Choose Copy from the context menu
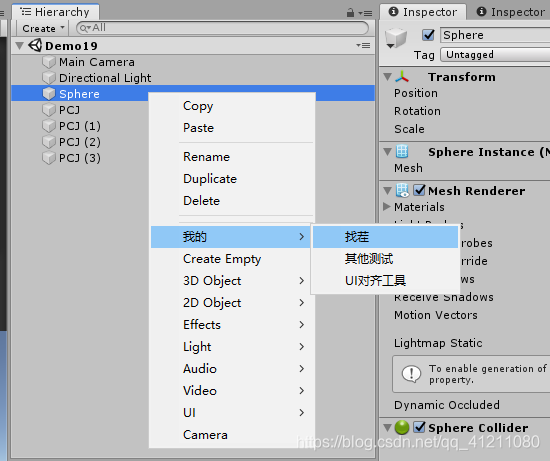The image size is (550, 461). tap(232, 106)
